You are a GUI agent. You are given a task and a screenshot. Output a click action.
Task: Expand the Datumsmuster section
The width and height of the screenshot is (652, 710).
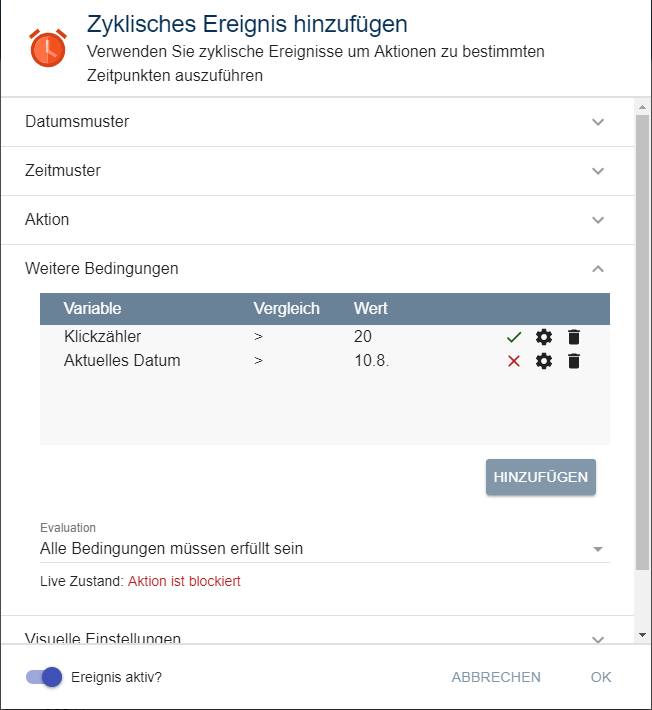598,122
